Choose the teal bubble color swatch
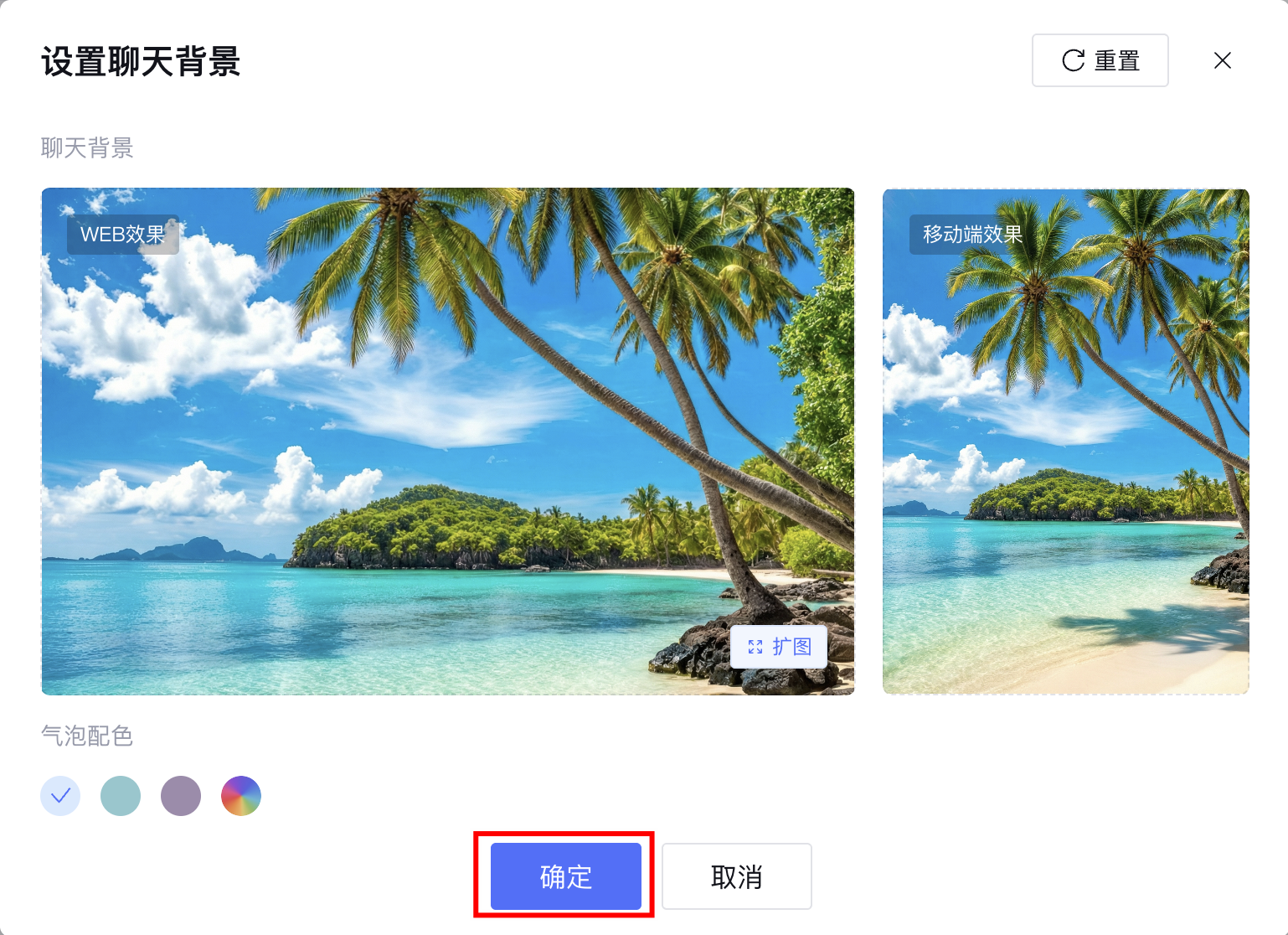Image resolution: width=1288 pixels, height=935 pixels. 121,796
